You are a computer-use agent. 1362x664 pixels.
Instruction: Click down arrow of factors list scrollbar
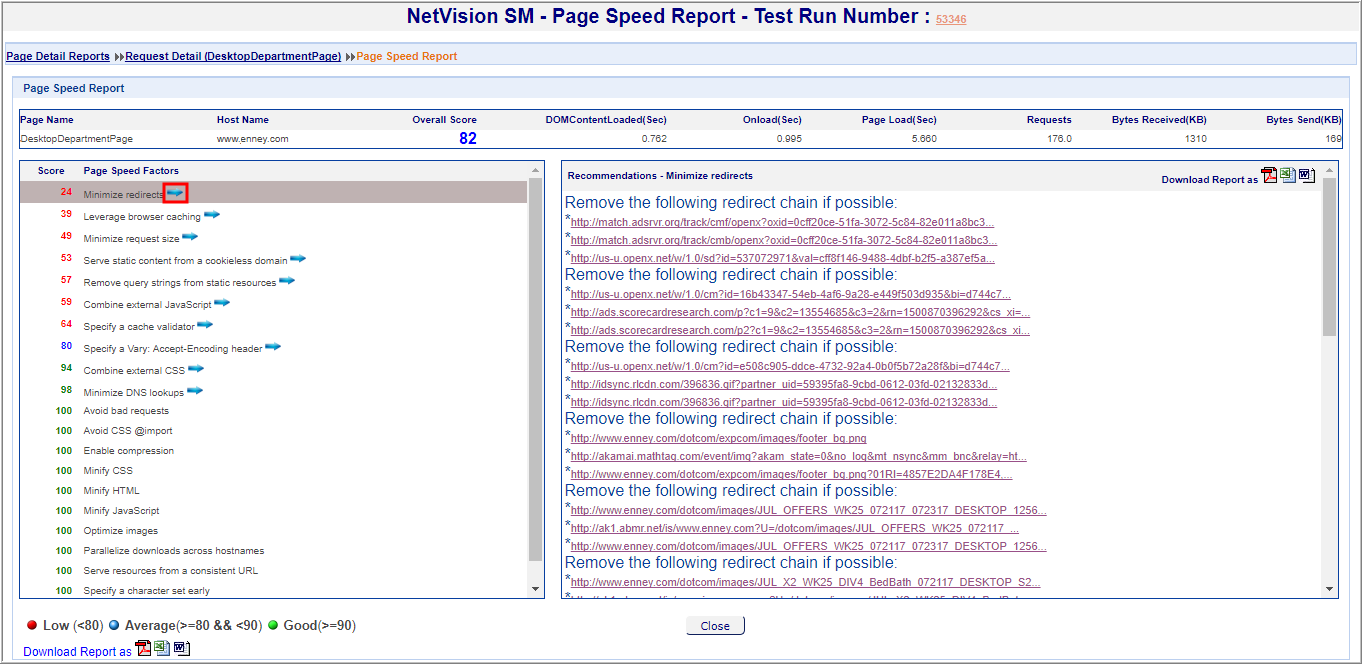pos(535,589)
